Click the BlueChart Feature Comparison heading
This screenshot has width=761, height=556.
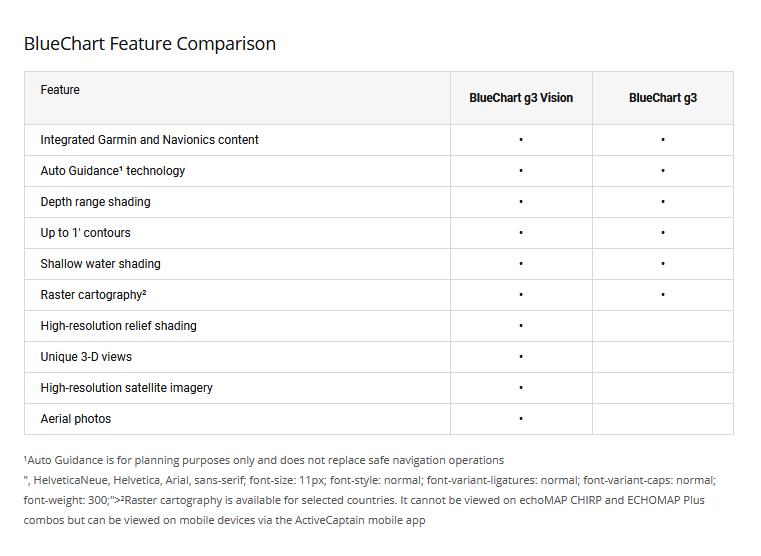click(x=150, y=44)
